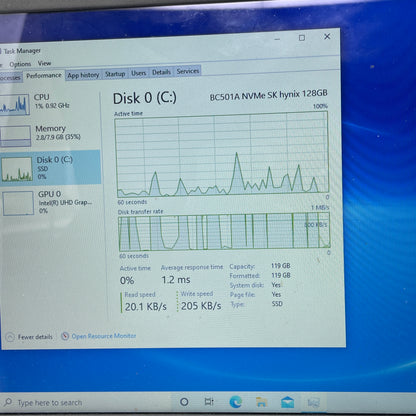Select the CPU mini graph thumbnail
The height and width of the screenshot is (416, 416).
point(15,105)
